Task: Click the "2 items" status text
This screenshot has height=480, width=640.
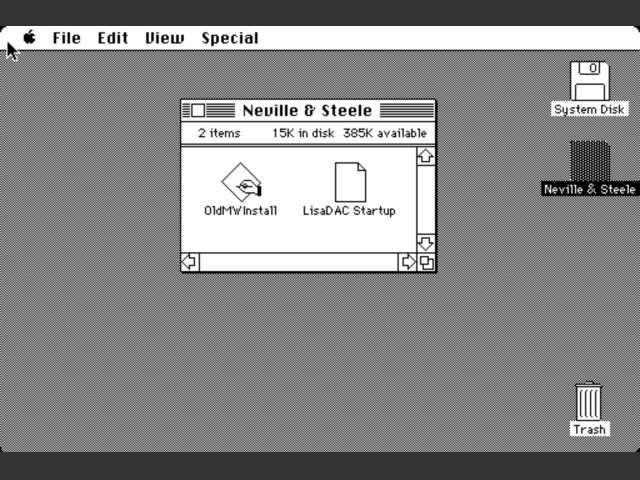Action: 219,133
